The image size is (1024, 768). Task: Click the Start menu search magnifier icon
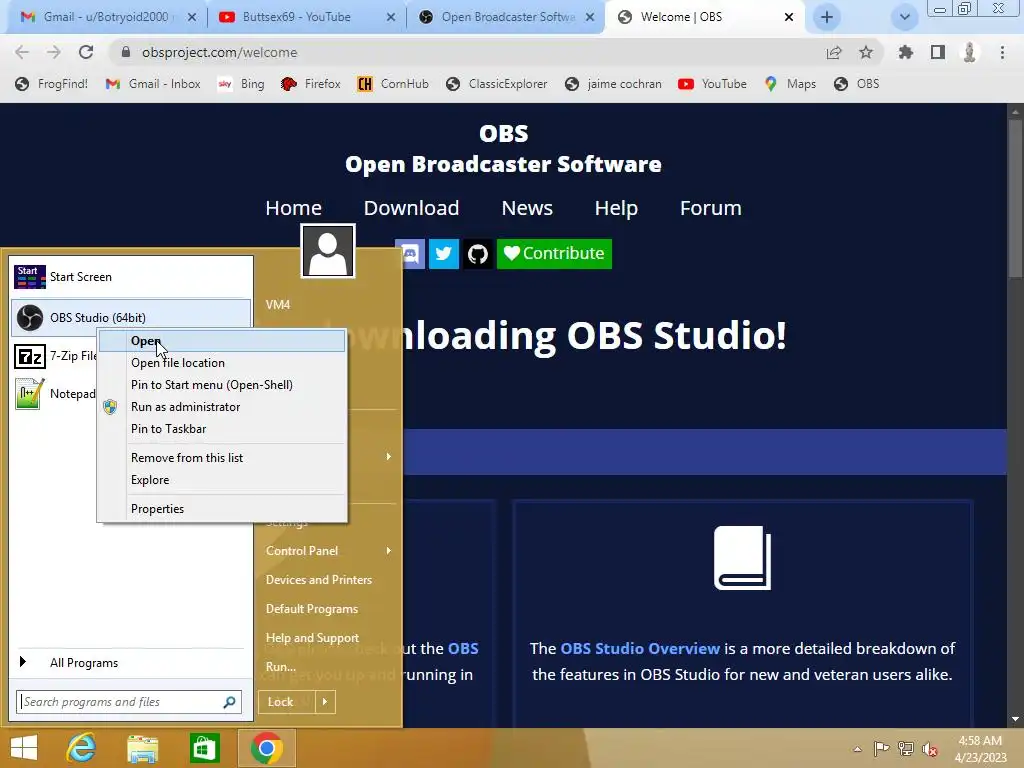coord(229,702)
